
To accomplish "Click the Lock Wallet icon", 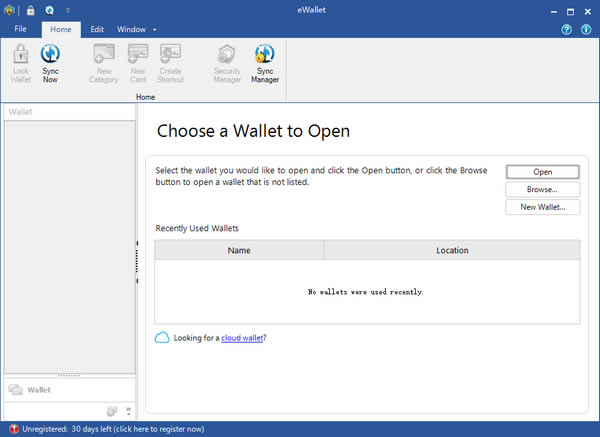I will [x=20, y=63].
